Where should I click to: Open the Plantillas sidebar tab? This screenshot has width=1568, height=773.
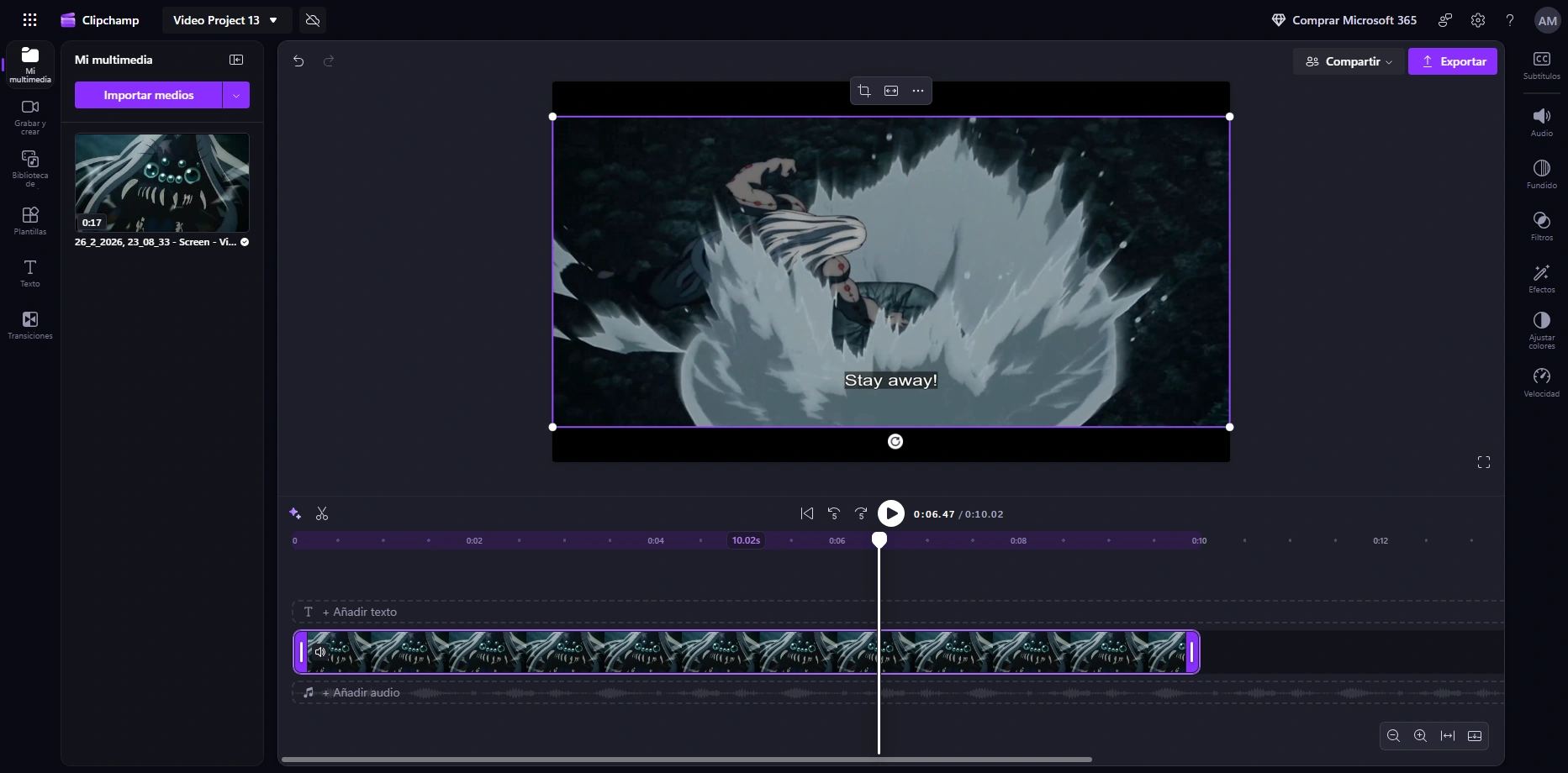pyautogui.click(x=30, y=221)
